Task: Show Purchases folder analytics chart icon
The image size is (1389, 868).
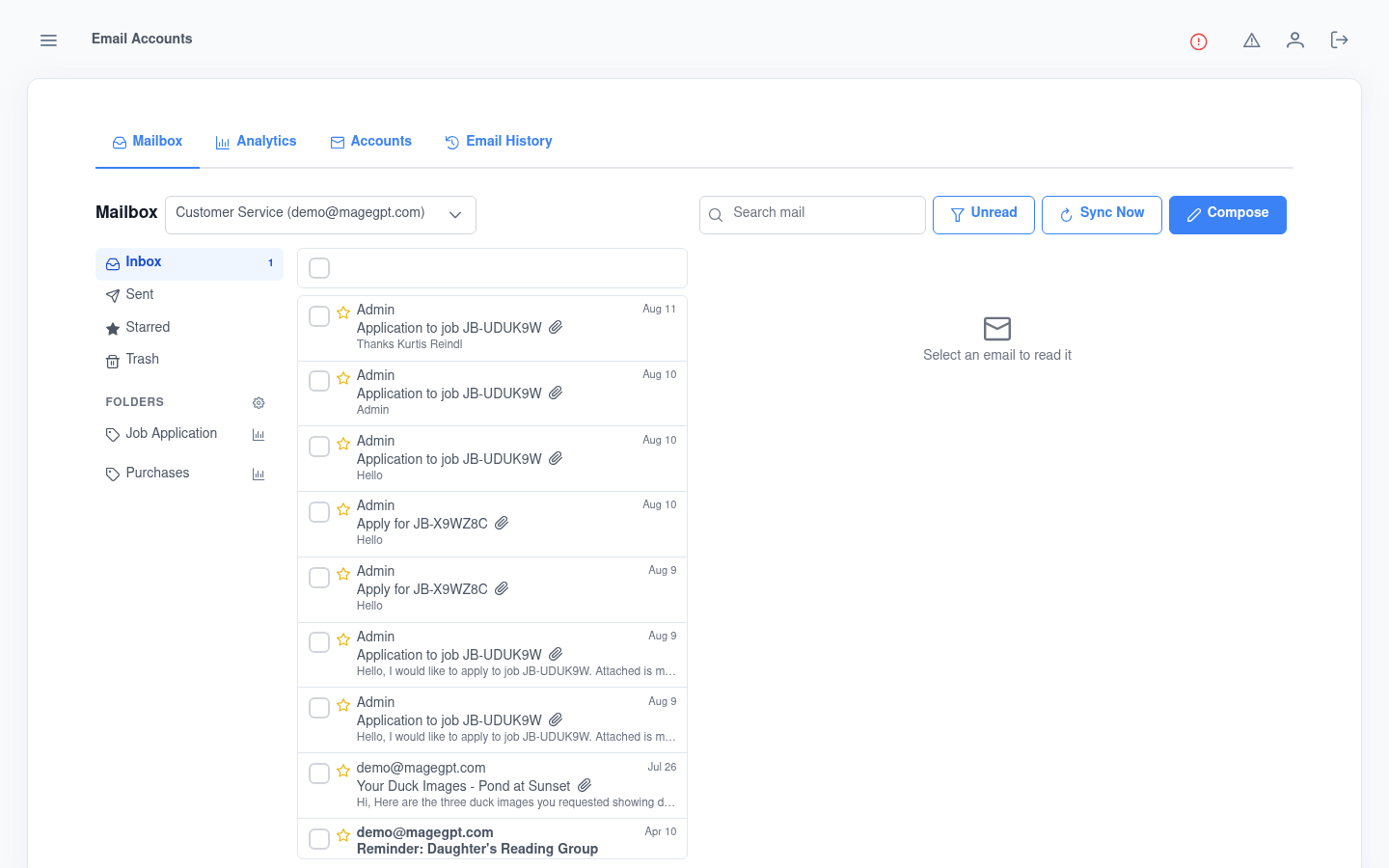Action: pos(259,475)
